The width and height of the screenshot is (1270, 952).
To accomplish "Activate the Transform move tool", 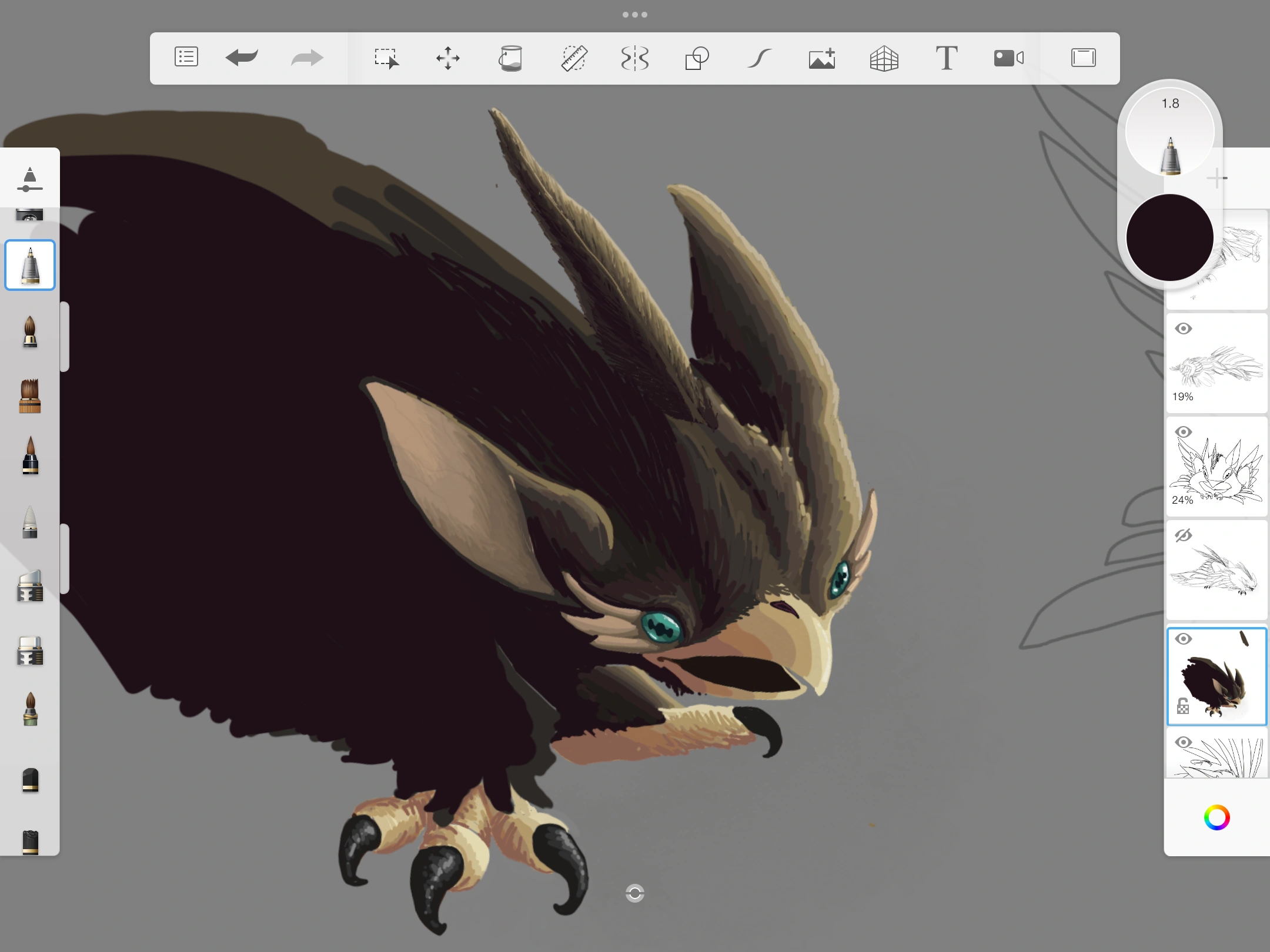I will click(x=449, y=58).
